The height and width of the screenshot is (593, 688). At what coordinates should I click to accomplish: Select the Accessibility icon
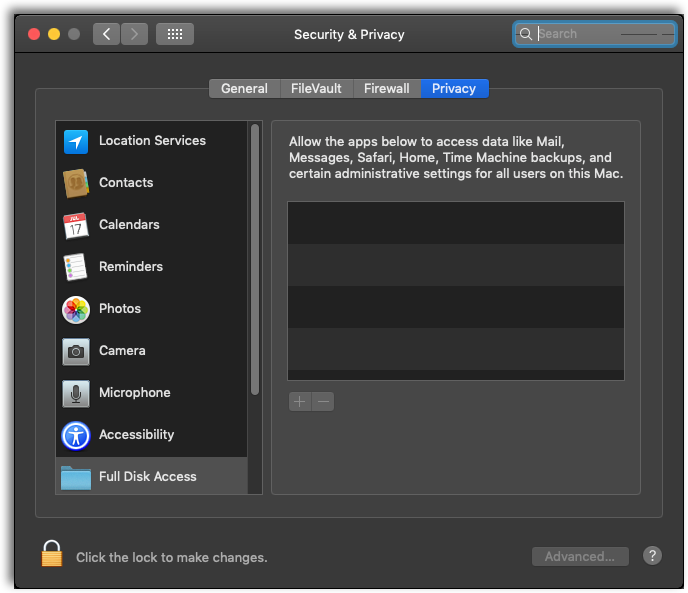click(76, 435)
